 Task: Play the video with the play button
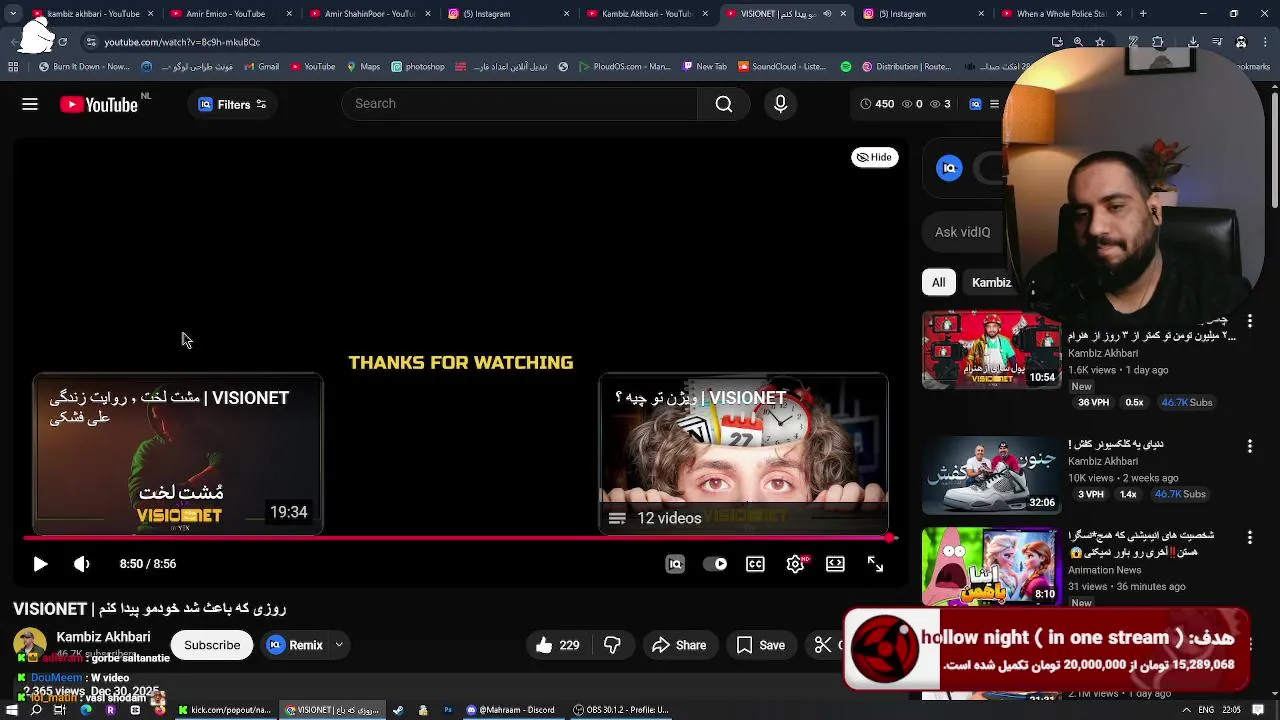click(40, 564)
